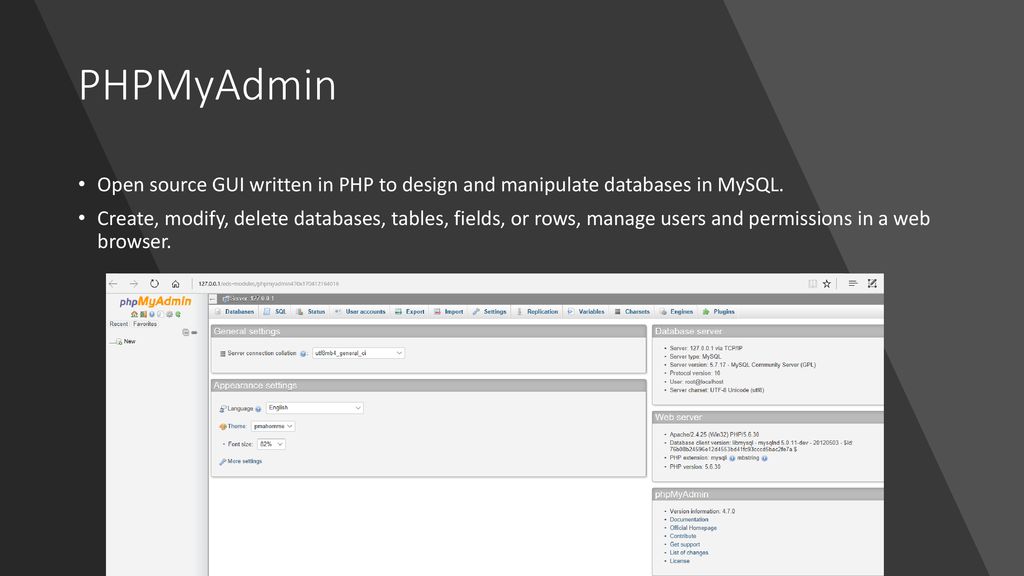This screenshot has width=1024, height=576.
Task: Open the List of changes link
Action: pyautogui.click(x=689, y=552)
